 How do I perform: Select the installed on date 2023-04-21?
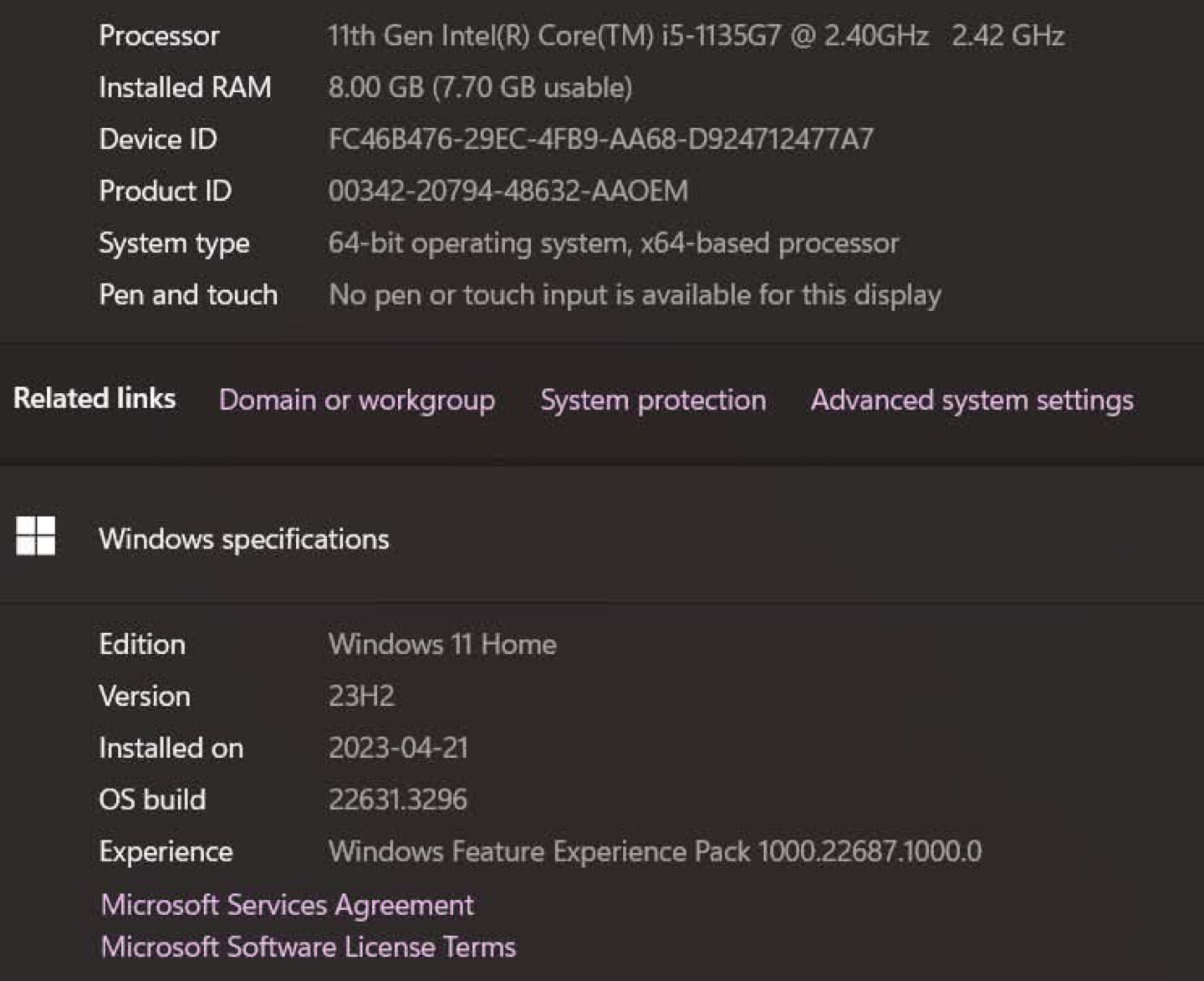pyautogui.click(x=398, y=748)
